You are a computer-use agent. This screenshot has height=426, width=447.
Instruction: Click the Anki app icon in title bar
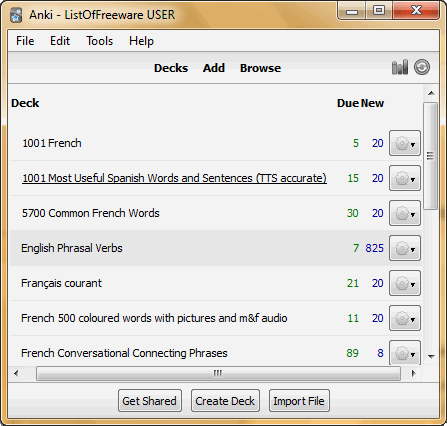(x=16, y=15)
